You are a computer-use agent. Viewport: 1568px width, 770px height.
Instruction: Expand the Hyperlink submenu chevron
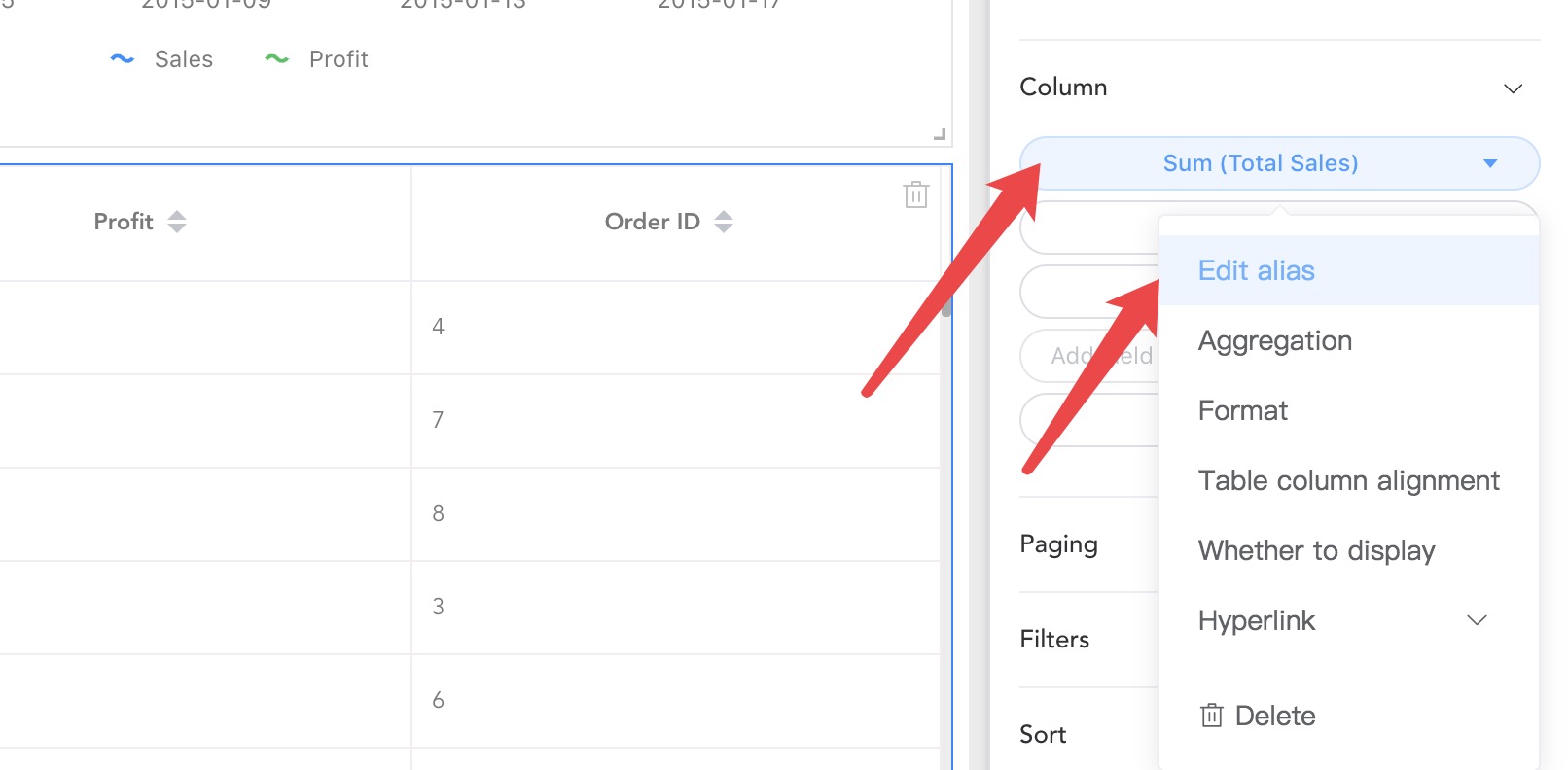pos(1477,620)
